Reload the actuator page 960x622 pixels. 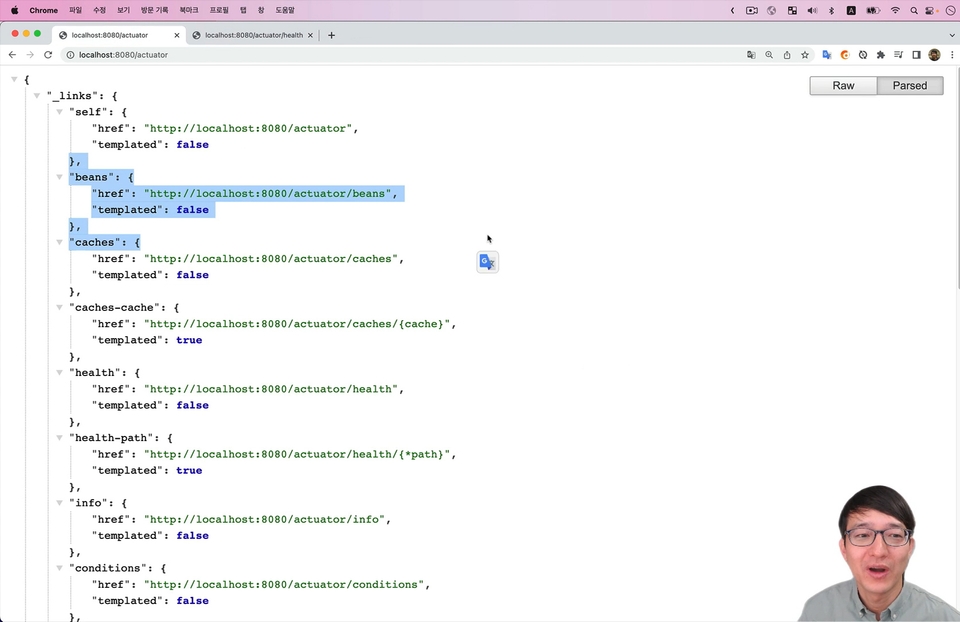click(48, 54)
